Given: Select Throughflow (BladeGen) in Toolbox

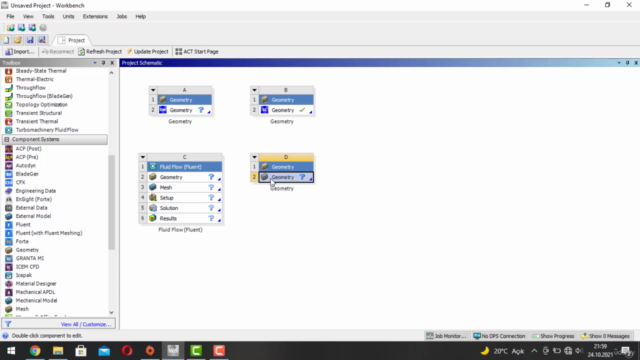Looking at the screenshot, I should (44, 96).
